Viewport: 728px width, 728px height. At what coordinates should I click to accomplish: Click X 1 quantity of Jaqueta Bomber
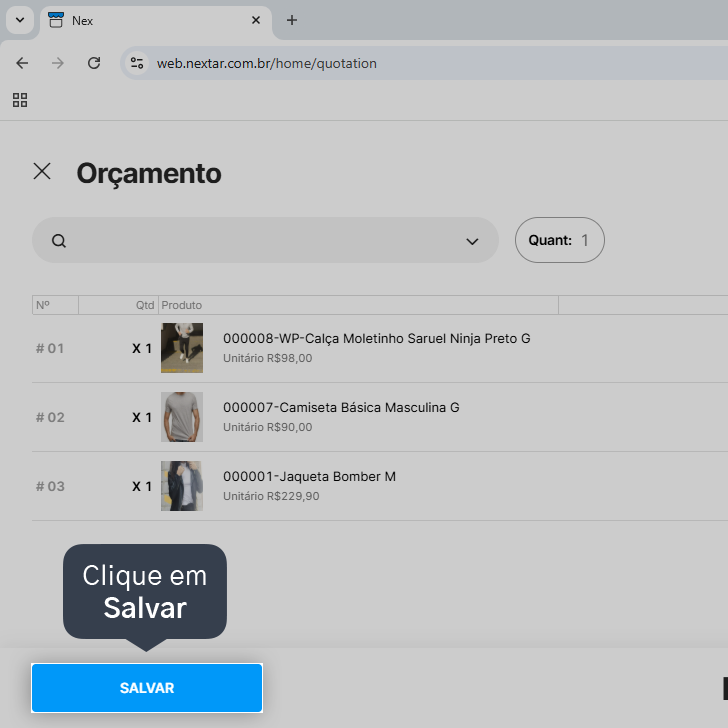tap(142, 486)
